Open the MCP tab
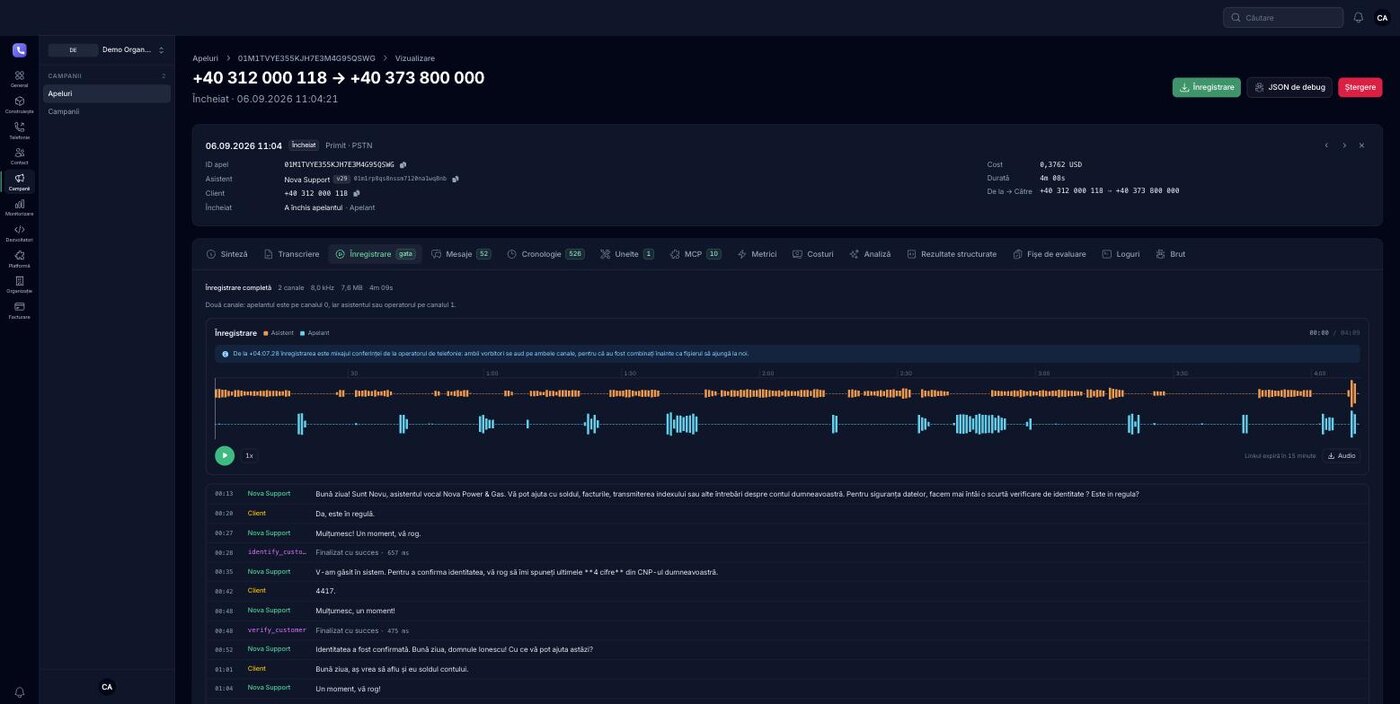Viewport: 1400px width, 704px height. click(695, 254)
